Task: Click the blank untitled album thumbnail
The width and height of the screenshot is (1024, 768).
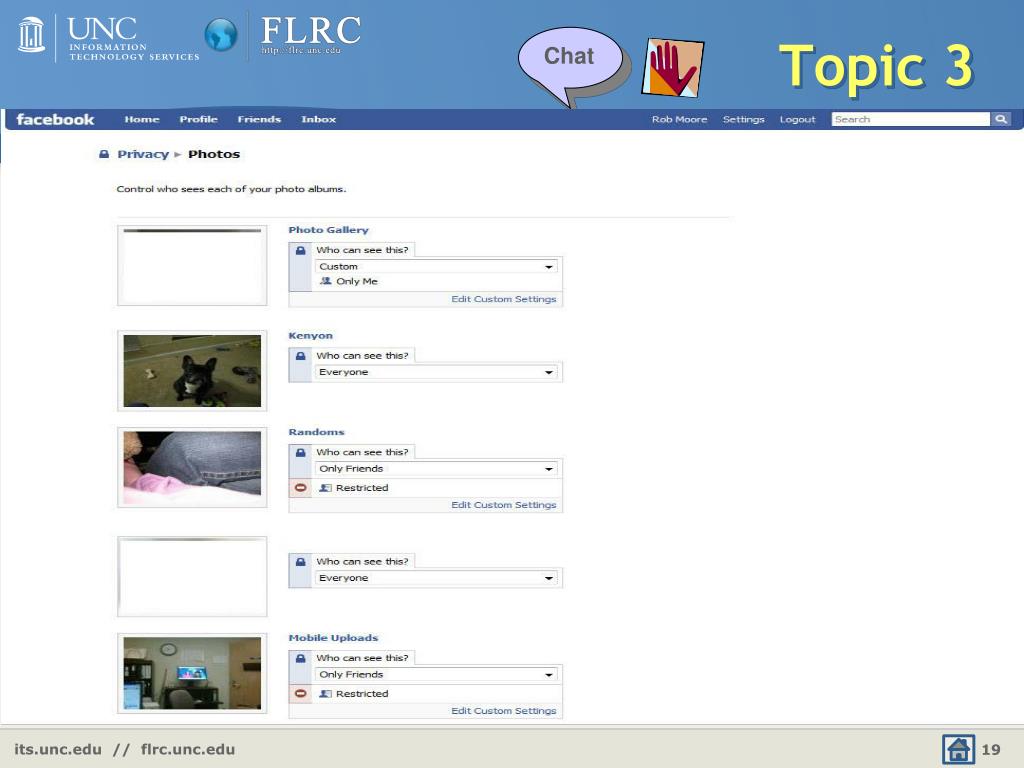Action: [192, 577]
